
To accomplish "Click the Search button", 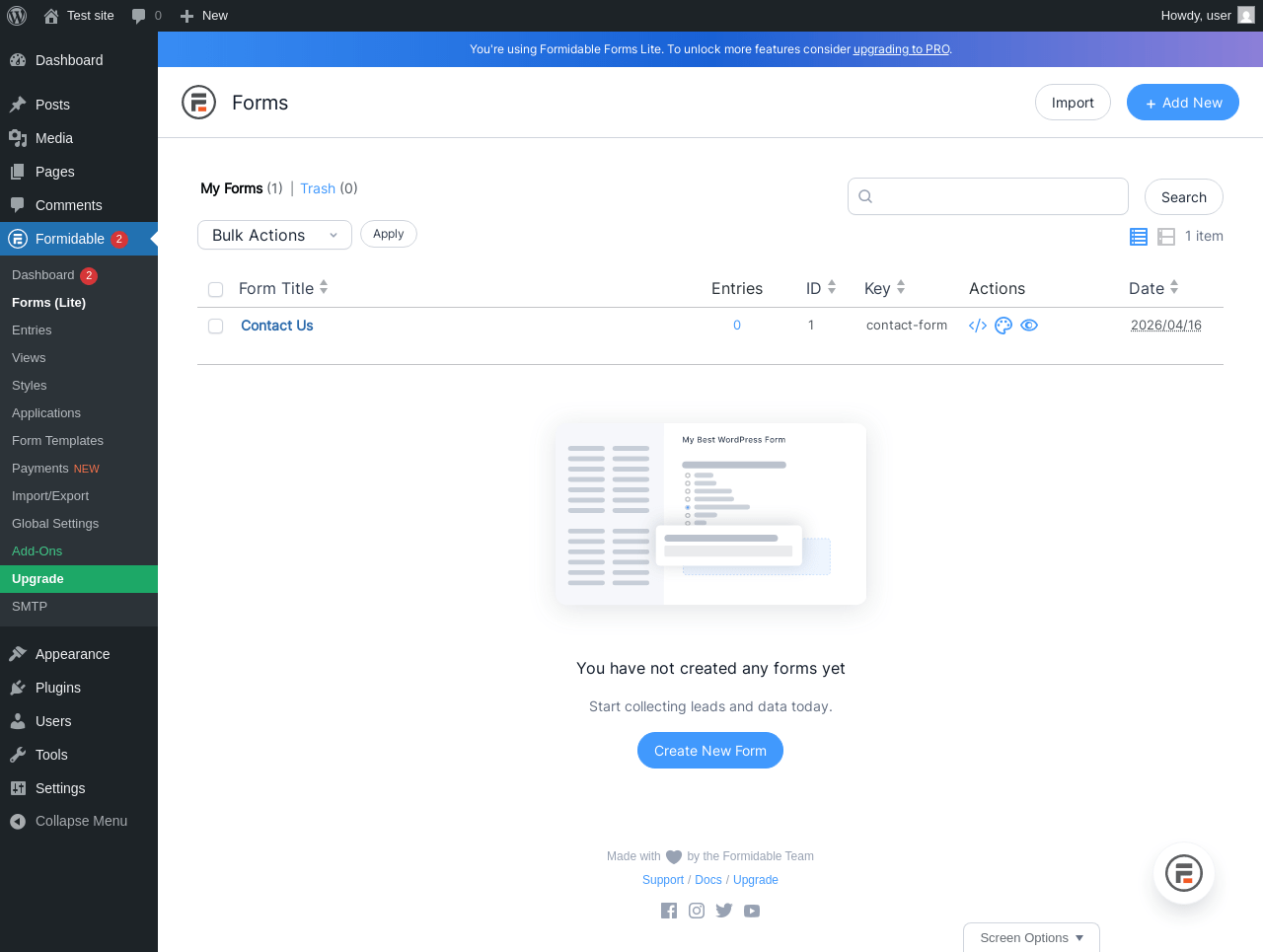I will click(x=1184, y=197).
